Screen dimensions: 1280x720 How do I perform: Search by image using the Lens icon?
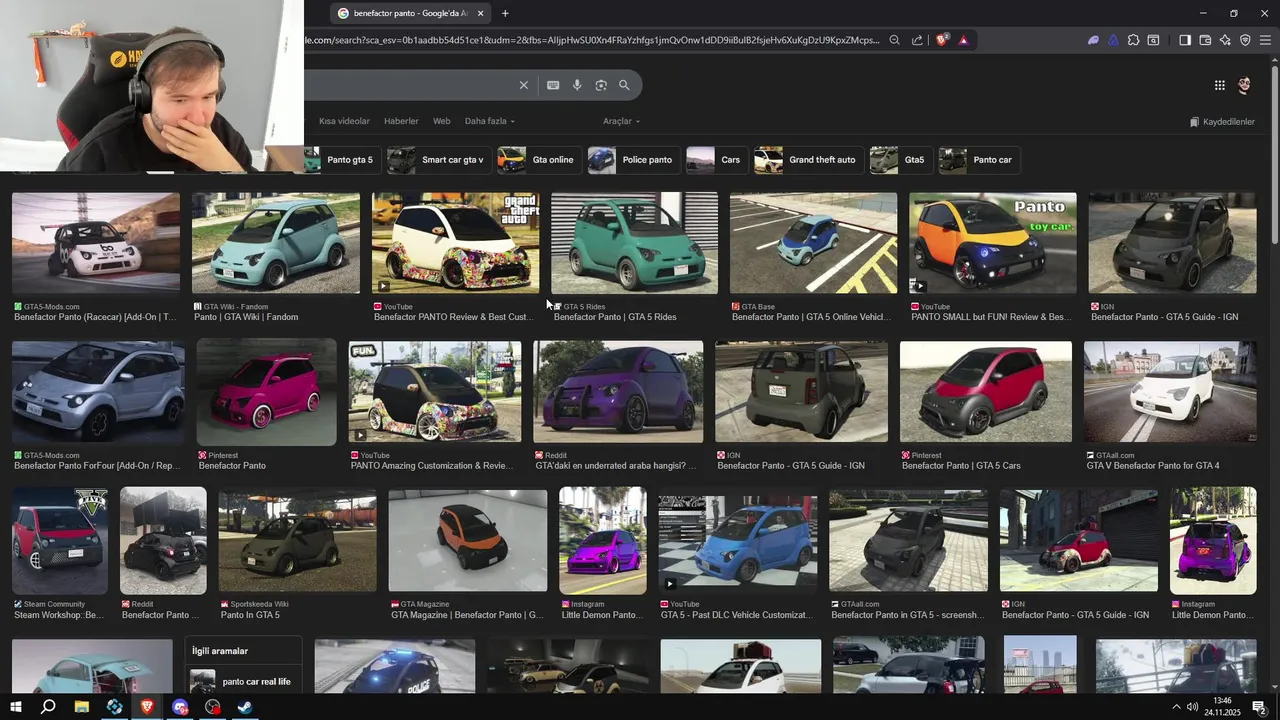click(x=601, y=85)
